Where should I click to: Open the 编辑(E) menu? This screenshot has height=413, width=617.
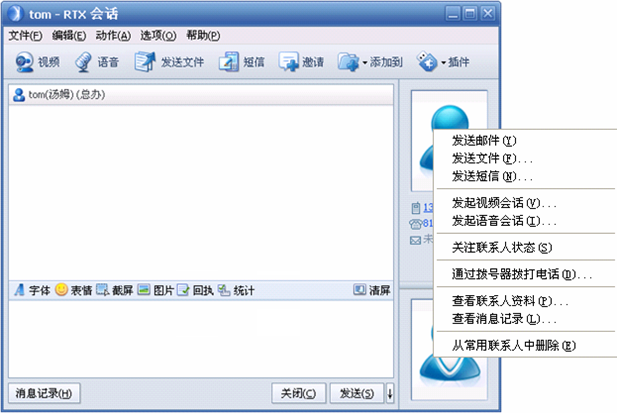[x=69, y=36]
